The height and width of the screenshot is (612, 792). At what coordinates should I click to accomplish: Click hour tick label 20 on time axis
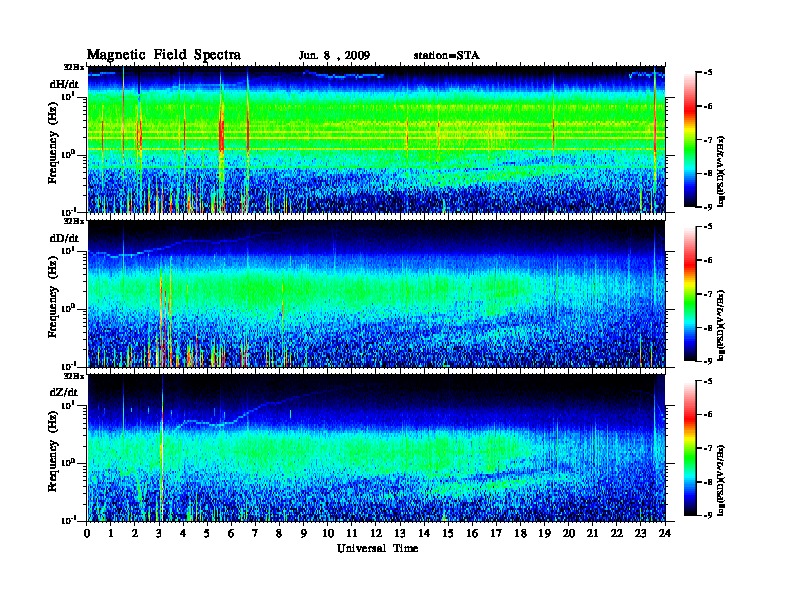point(568,533)
